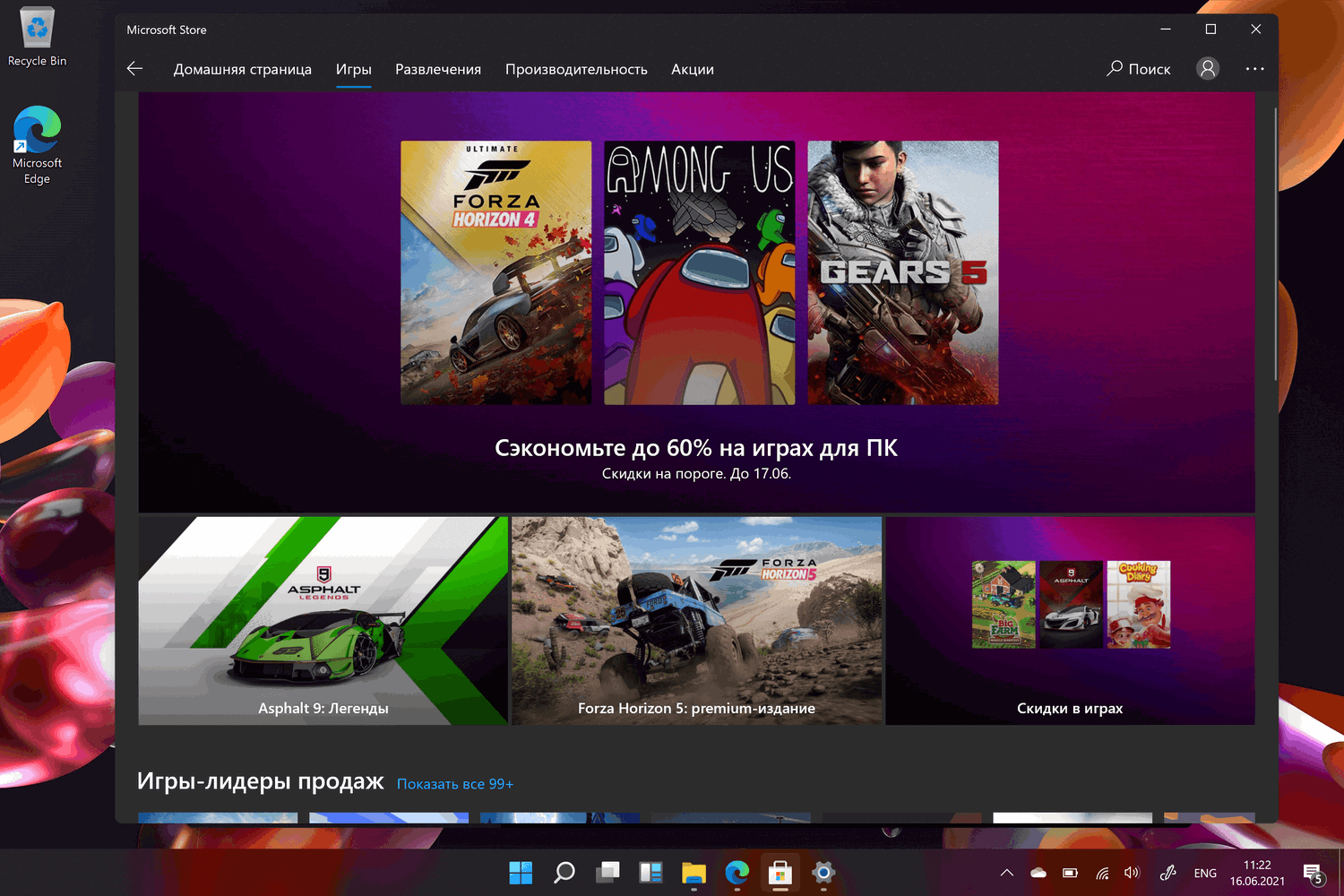Image resolution: width=1344 pixels, height=896 pixels.
Task: Select the Microsoft Edge desktop shortcut
Action: click(x=37, y=145)
